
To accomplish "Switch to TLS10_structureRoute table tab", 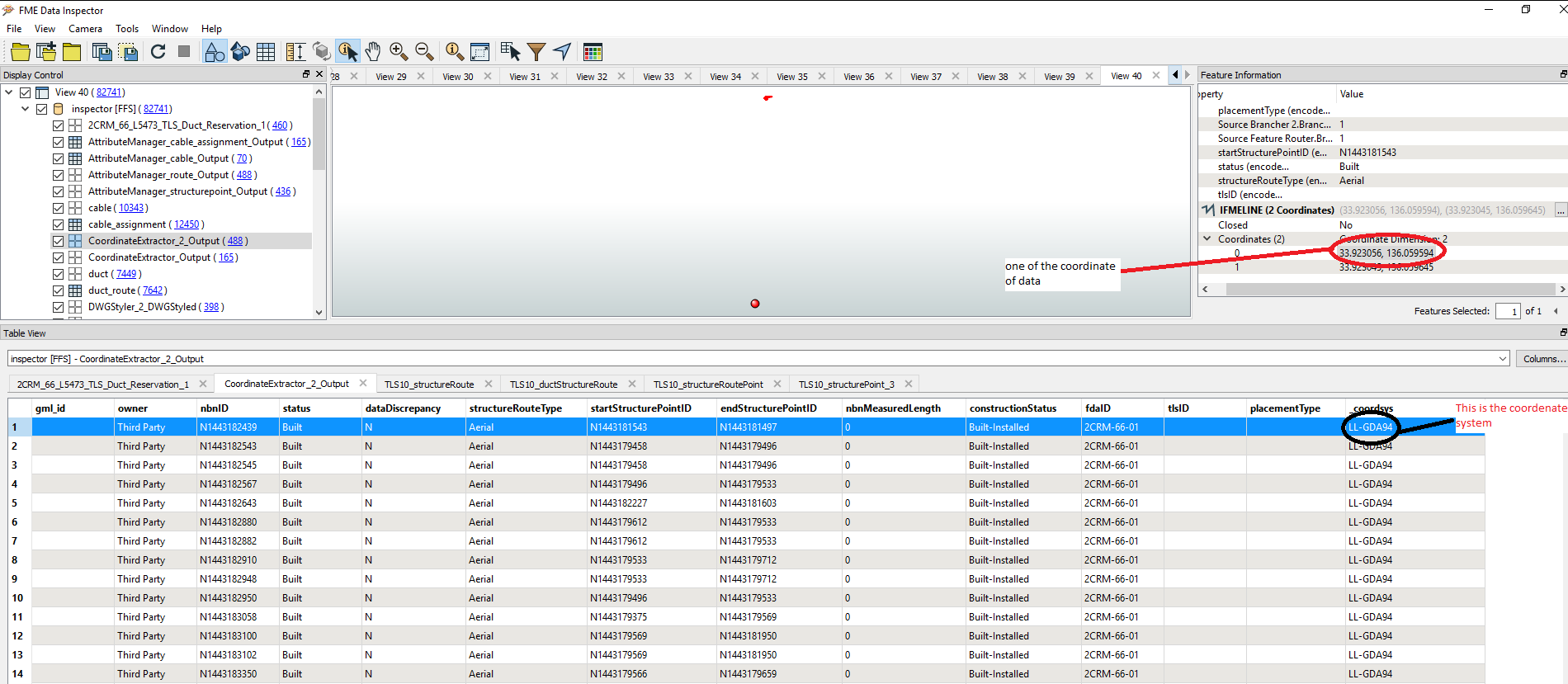I will coord(429,384).
